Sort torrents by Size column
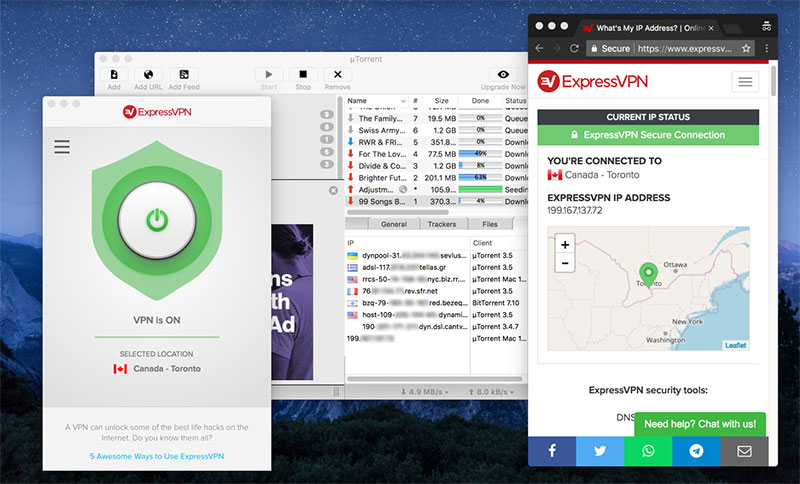Screen dimensions: 800x484 441,101
